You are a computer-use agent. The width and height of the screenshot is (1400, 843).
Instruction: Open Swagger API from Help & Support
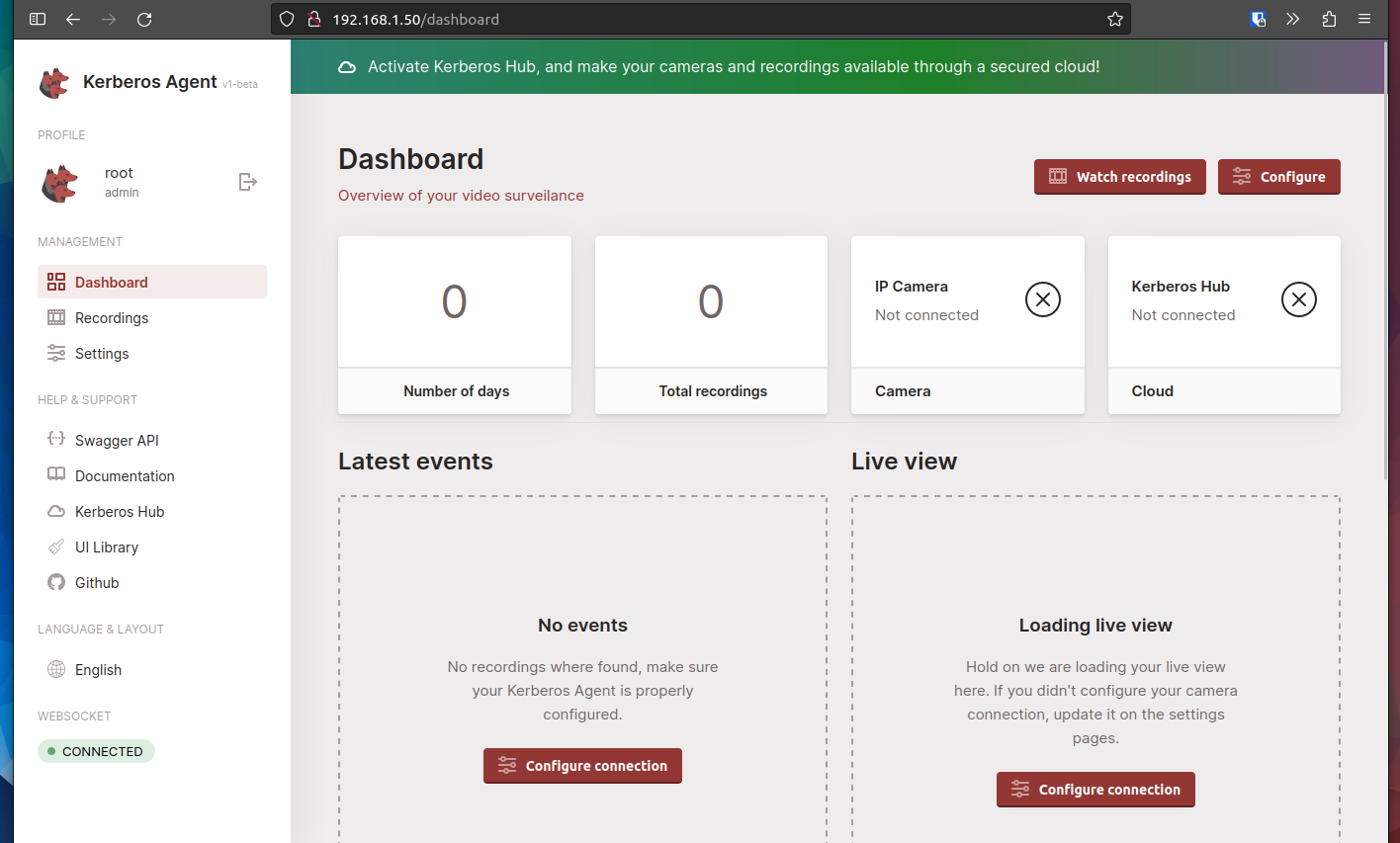(x=152, y=440)
